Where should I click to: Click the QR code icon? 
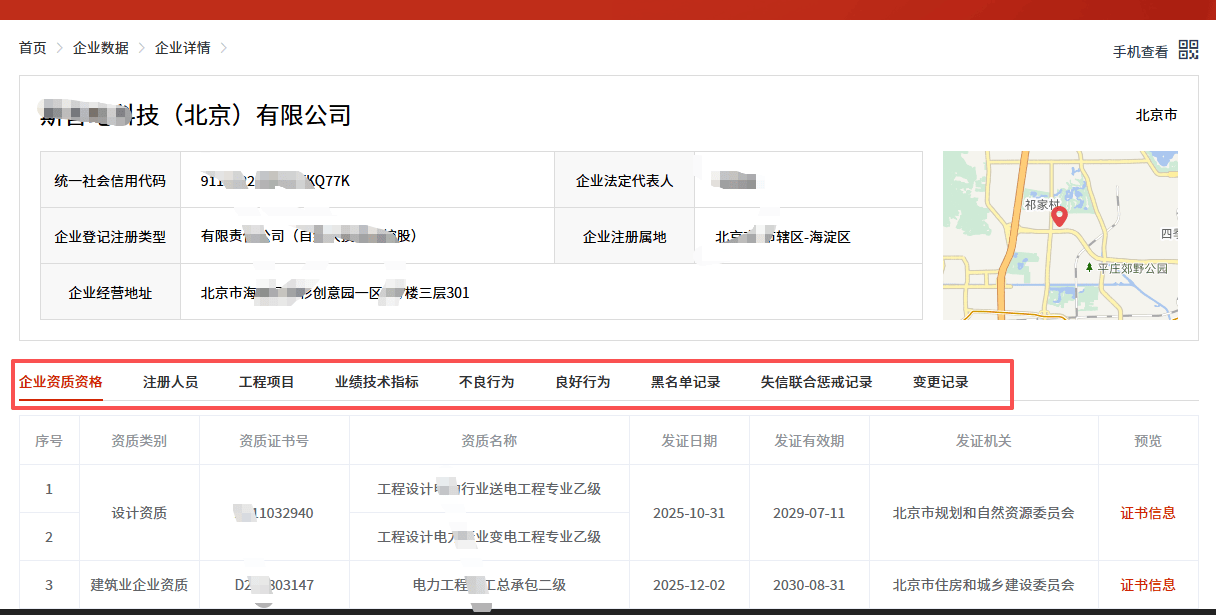click(x=1188, y=50)
